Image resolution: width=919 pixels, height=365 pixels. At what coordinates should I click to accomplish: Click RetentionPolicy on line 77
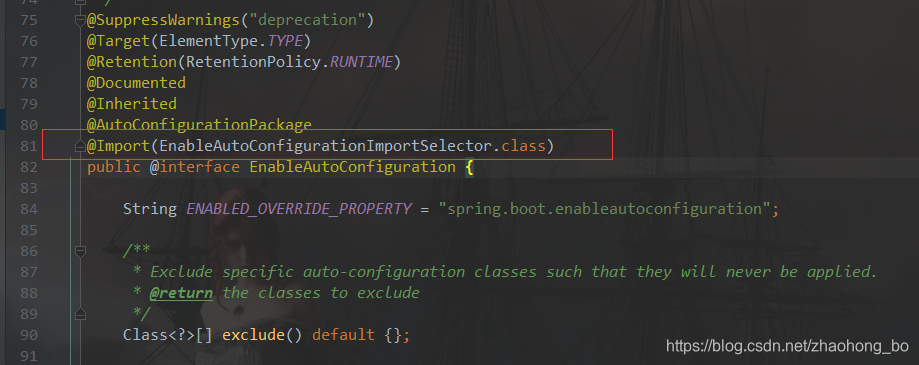[x=254, y=62]
